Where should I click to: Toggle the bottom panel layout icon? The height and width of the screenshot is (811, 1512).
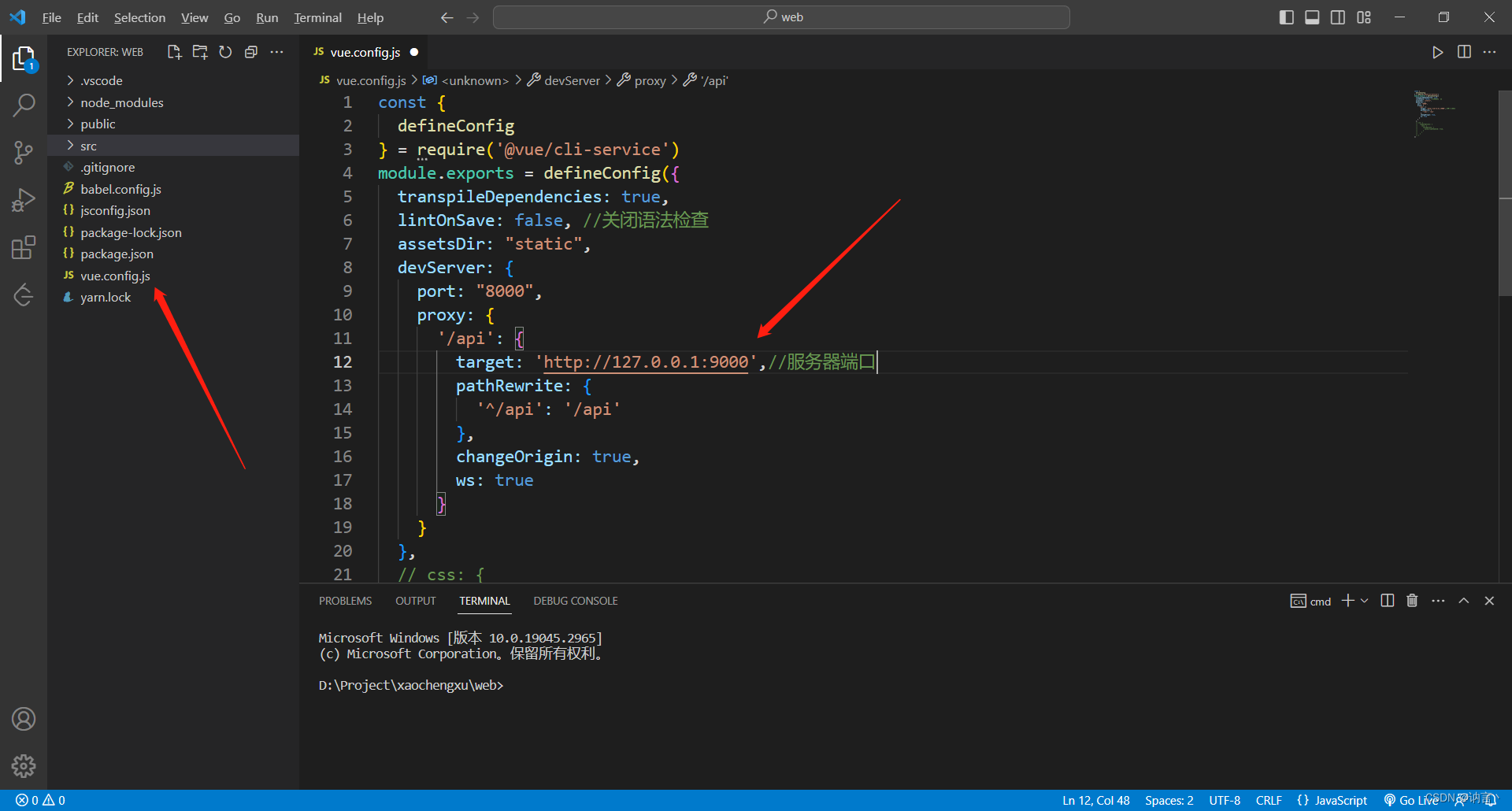click(x=1312, y=17)
